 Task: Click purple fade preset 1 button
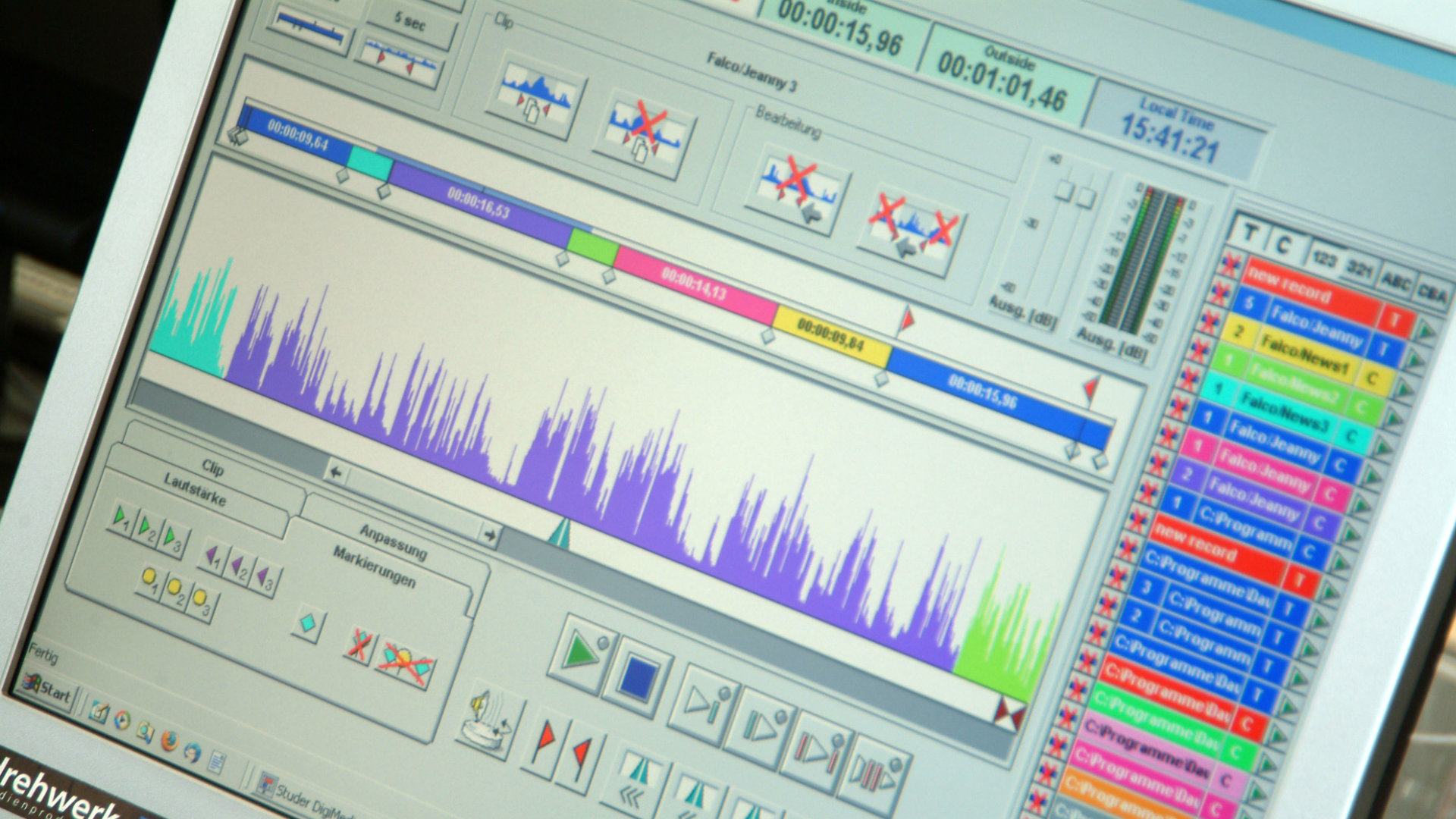coord(215,557)
